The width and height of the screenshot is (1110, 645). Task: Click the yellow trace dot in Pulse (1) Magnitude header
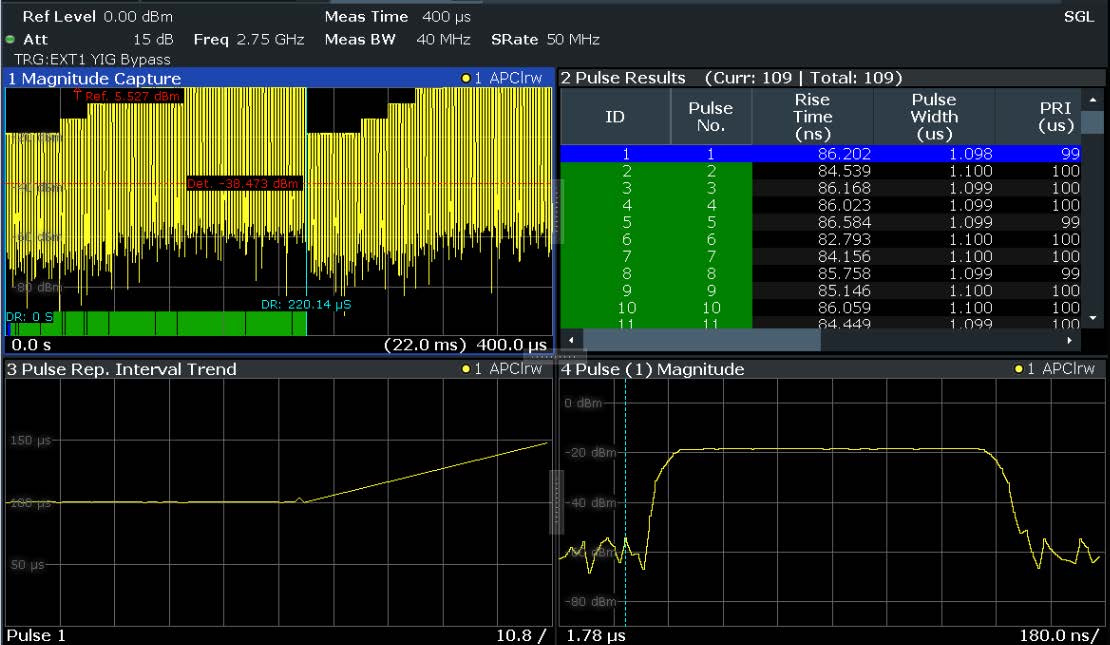click(1018, 369)
